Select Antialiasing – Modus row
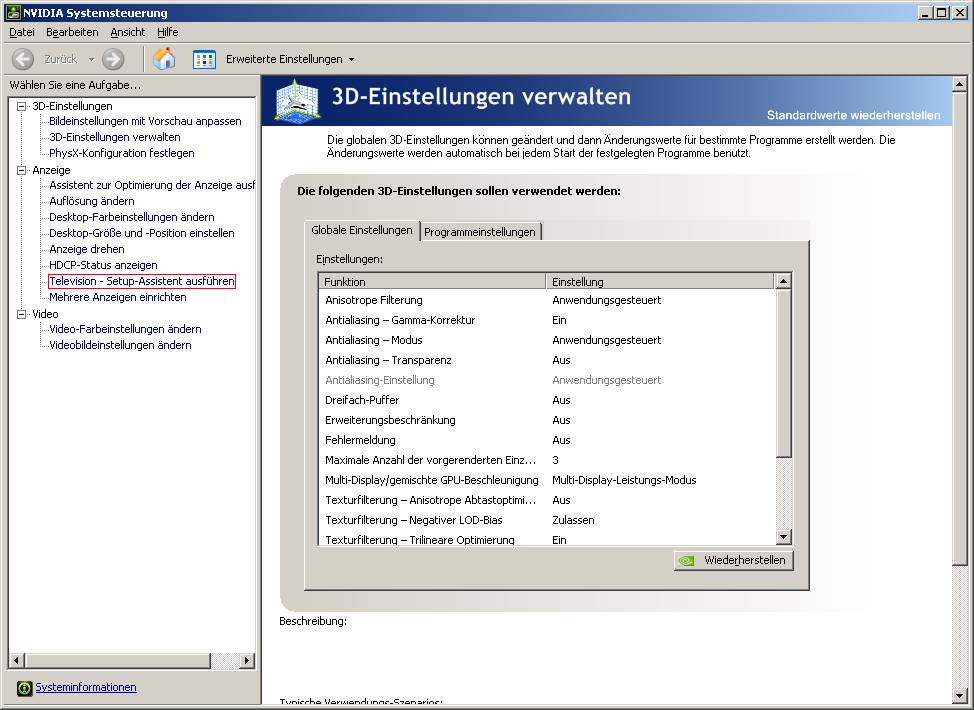This screenshot has height=710, width=974. 547,340
